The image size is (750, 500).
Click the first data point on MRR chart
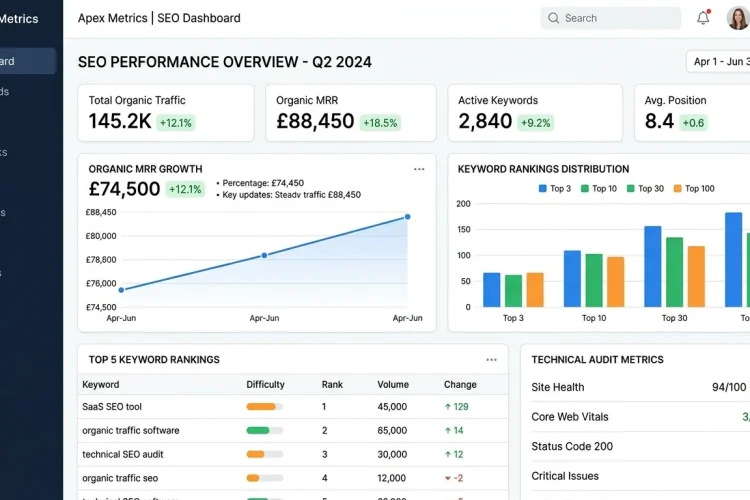[121, 290]
